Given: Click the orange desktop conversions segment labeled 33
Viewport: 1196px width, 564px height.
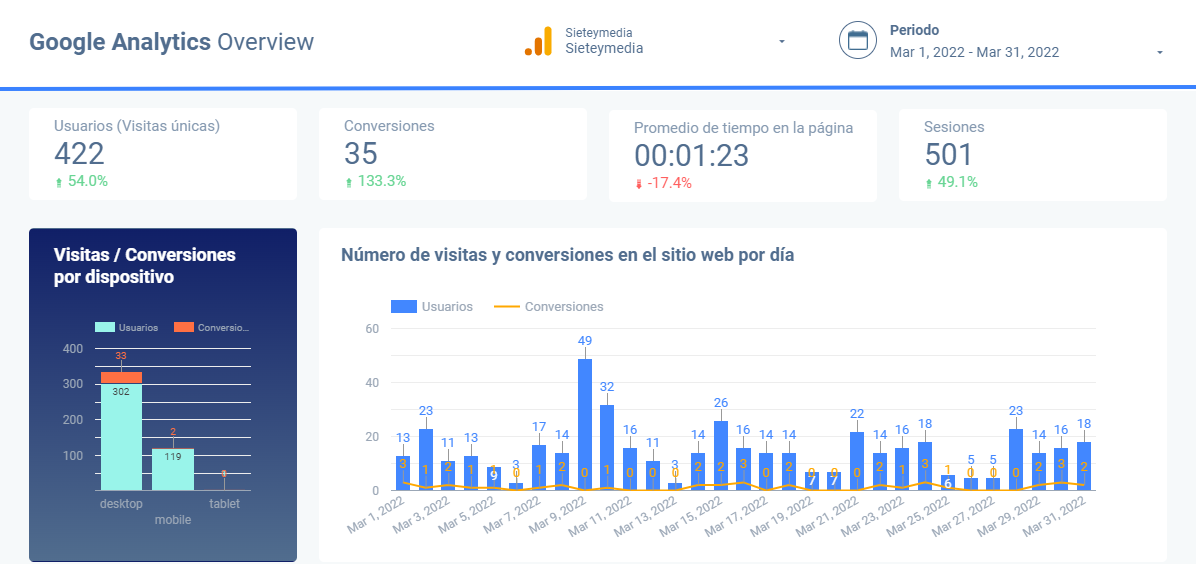Looking at the screenshot, I should 121,377.
